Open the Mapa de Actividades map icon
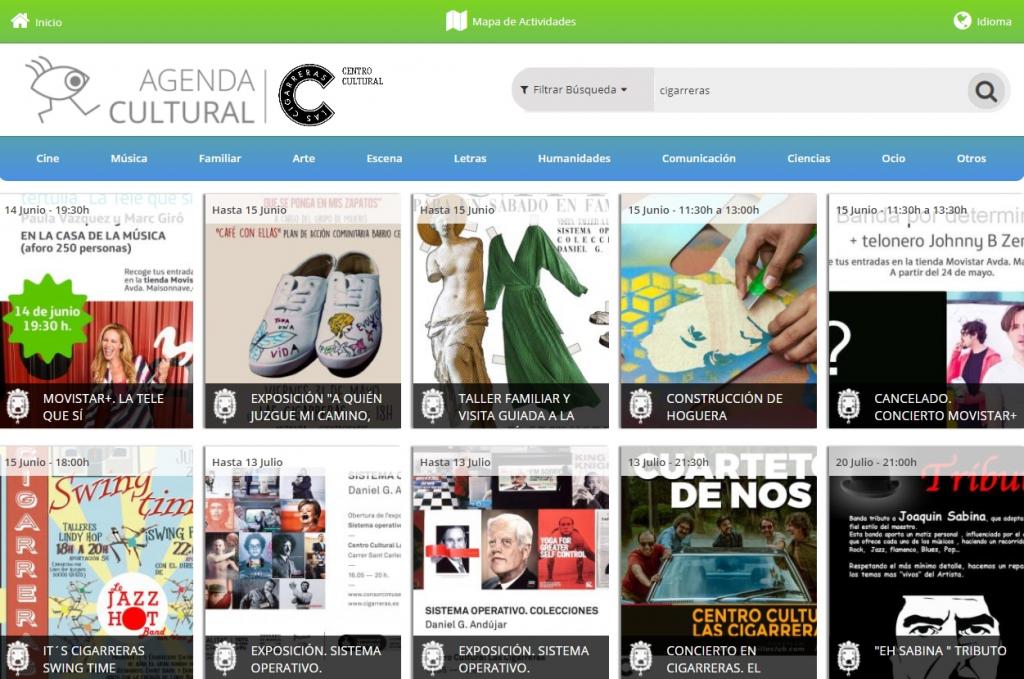The width and height of the screenshot is (1024, 679). tap(456, 21)
